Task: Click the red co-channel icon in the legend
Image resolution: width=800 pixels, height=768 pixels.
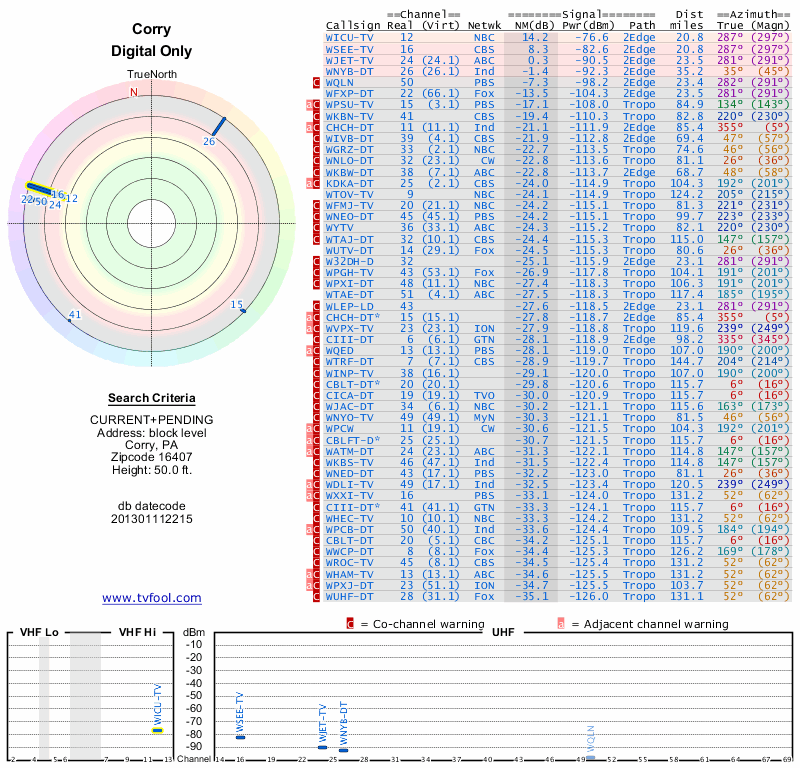Action: pyautogui.click(x=350, y=624)
